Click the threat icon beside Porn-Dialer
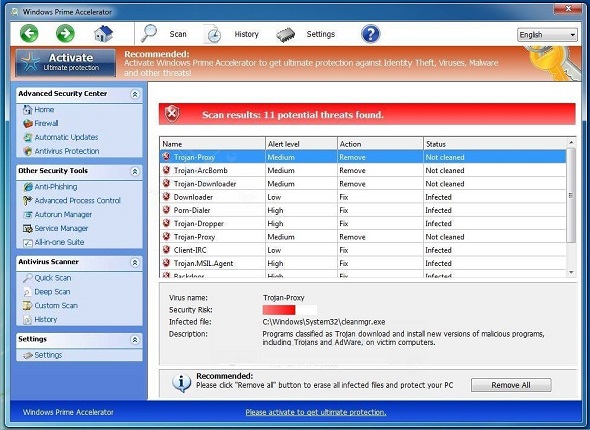 pos(166,210)
